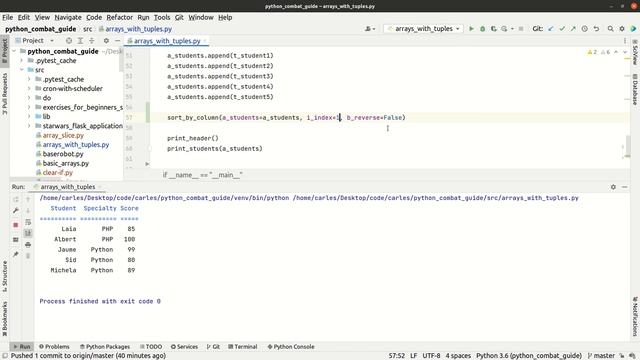
Task: Hide the Run tool window
Action: coord(624,187)
